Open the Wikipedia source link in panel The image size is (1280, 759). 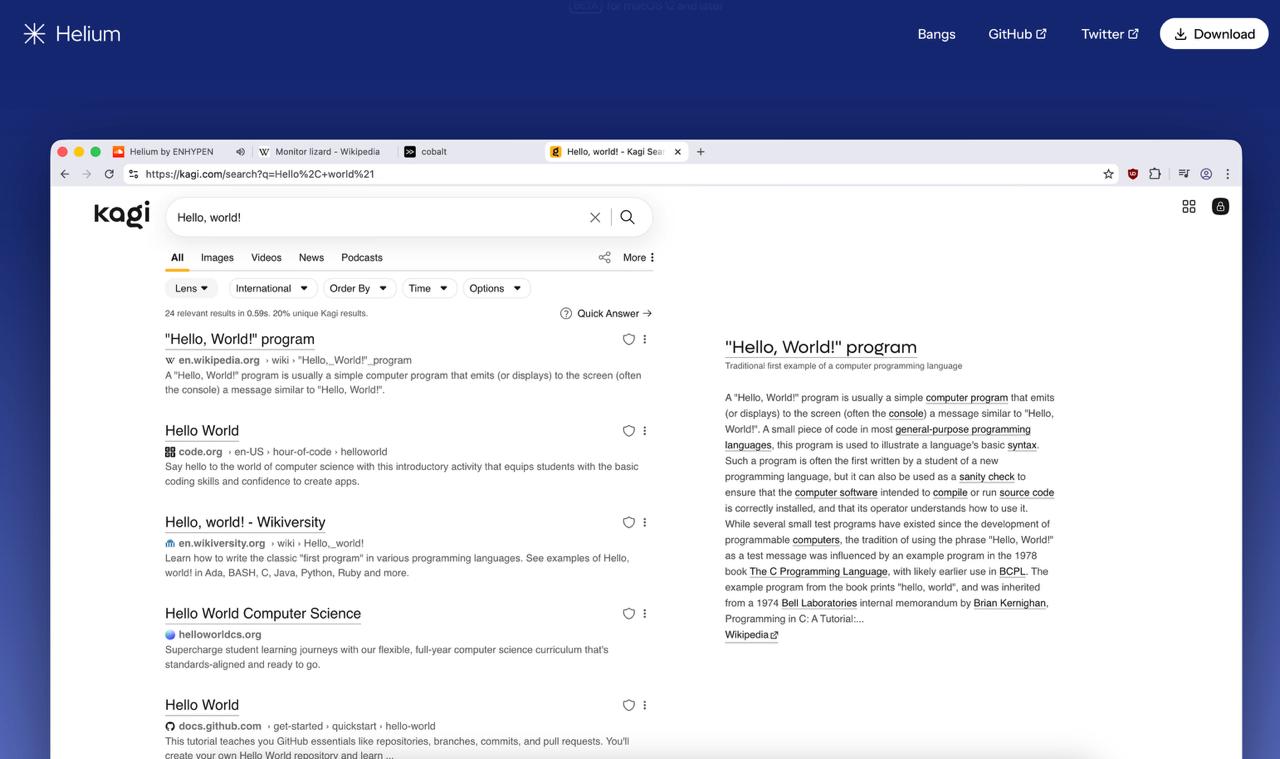(751, 635)
